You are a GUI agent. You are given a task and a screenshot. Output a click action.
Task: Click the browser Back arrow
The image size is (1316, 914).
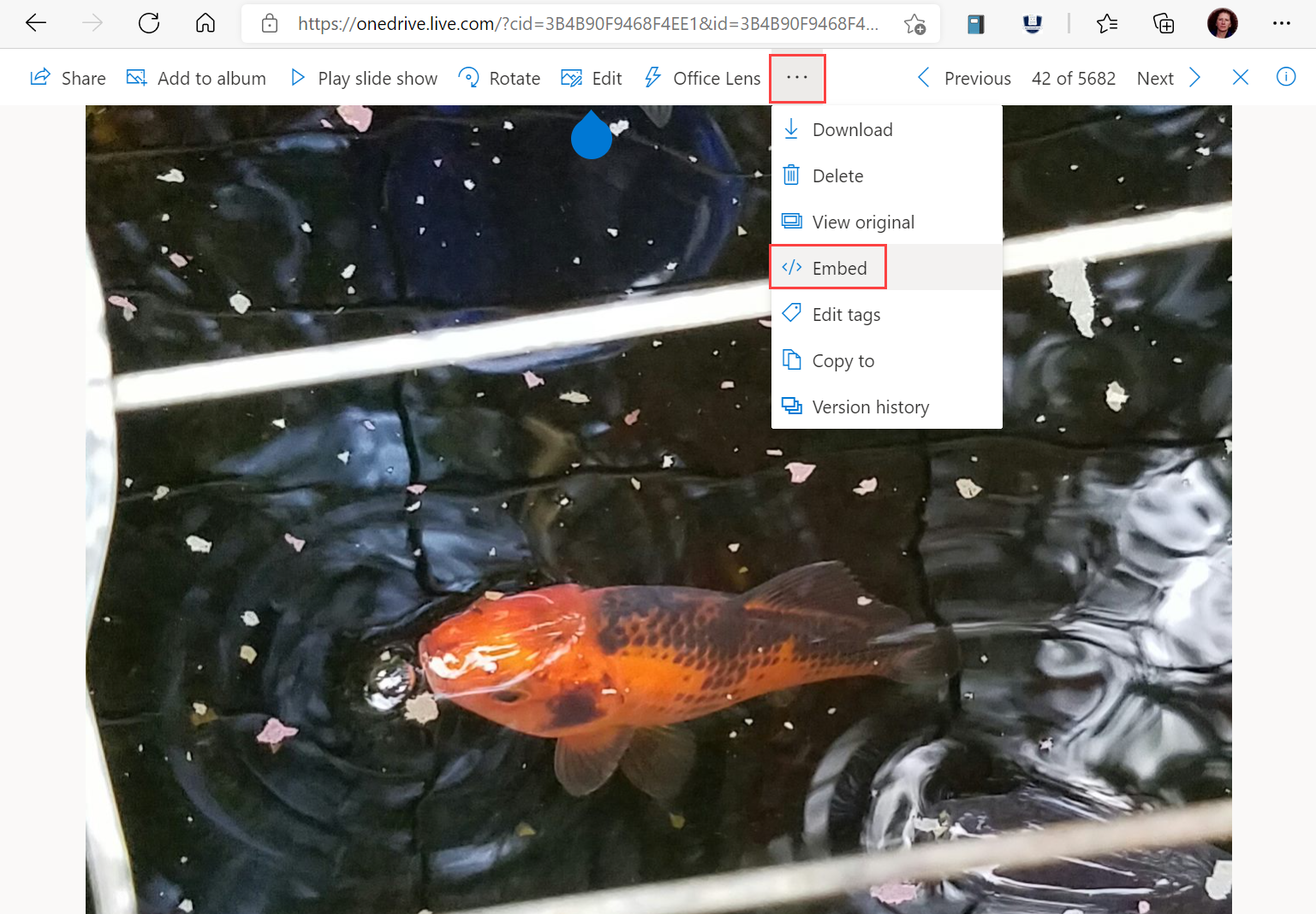[x=36, y=23]
